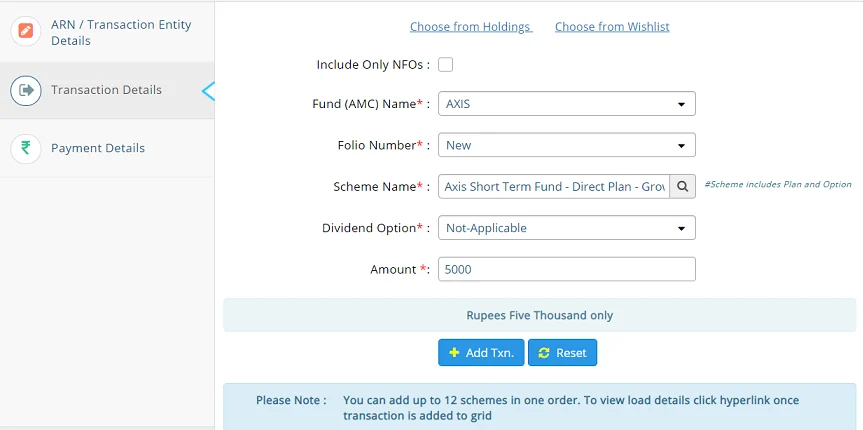
Task: Click the green rupee Payment Details icon
Action: pyautogui.click(x=26, y=148)
